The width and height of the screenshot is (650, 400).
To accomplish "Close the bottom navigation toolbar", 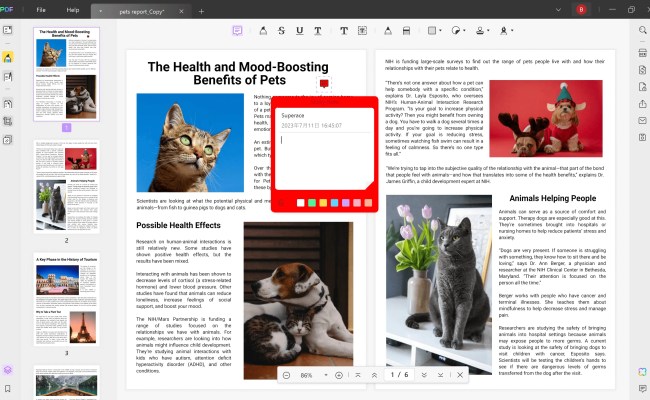I will [460, 375].
